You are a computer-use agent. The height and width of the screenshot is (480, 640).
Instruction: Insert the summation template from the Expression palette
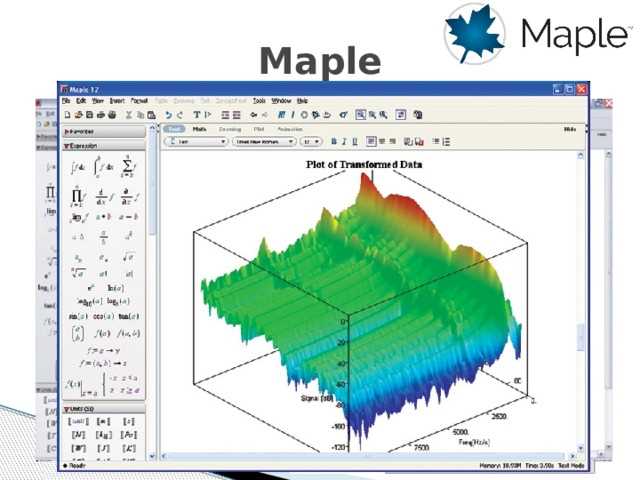tap(128, 167)
